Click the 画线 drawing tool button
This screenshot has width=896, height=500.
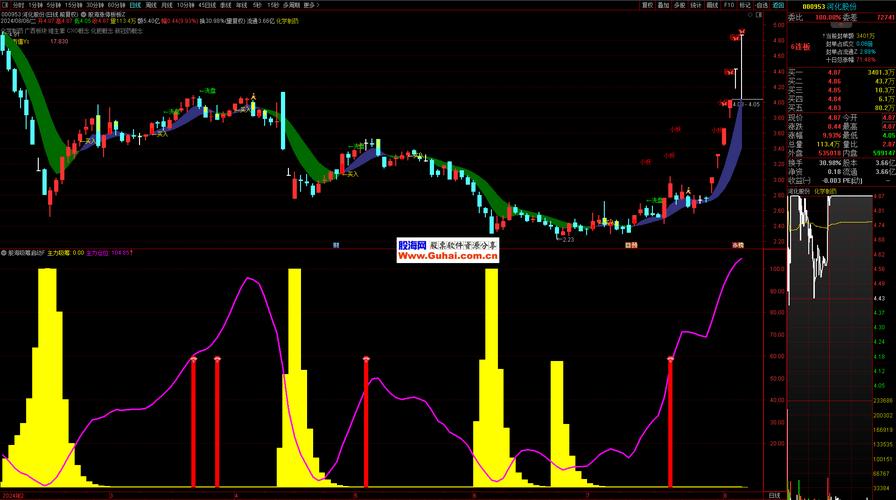coord(713,5)
